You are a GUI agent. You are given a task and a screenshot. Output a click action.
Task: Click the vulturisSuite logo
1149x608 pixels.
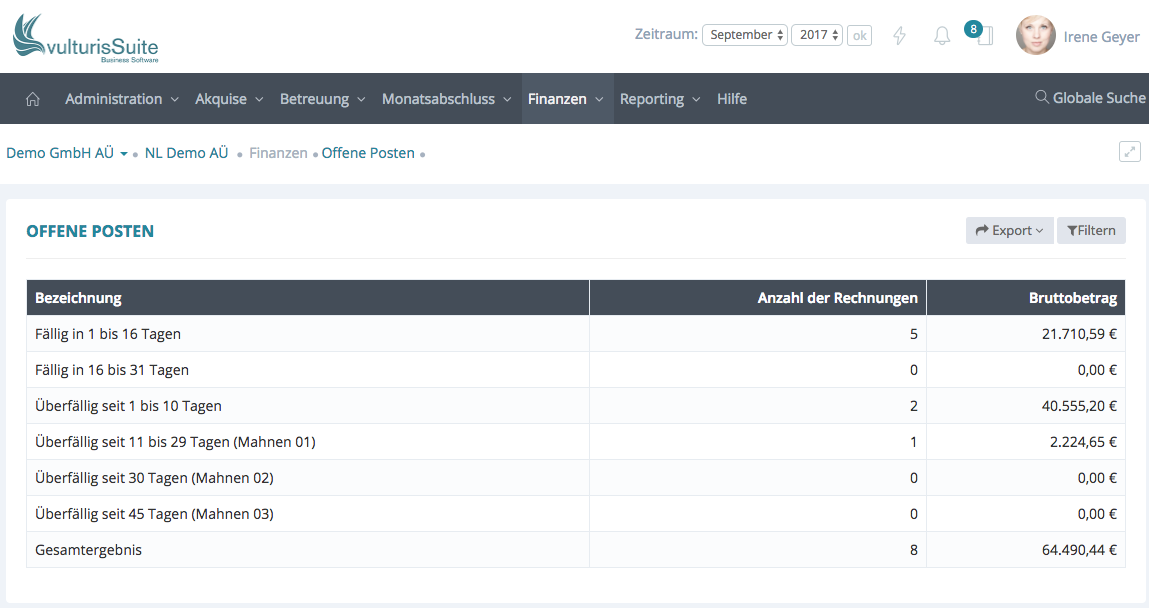point(85,38)
